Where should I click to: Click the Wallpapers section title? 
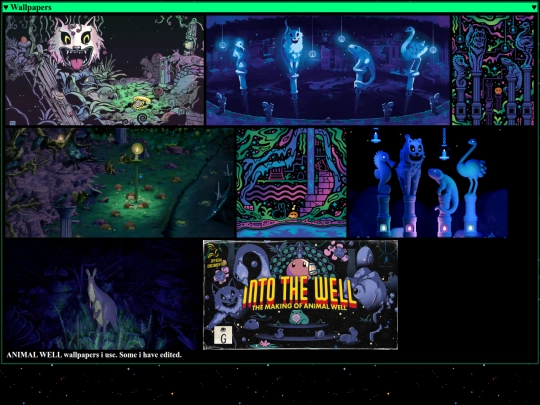point(31,7)
